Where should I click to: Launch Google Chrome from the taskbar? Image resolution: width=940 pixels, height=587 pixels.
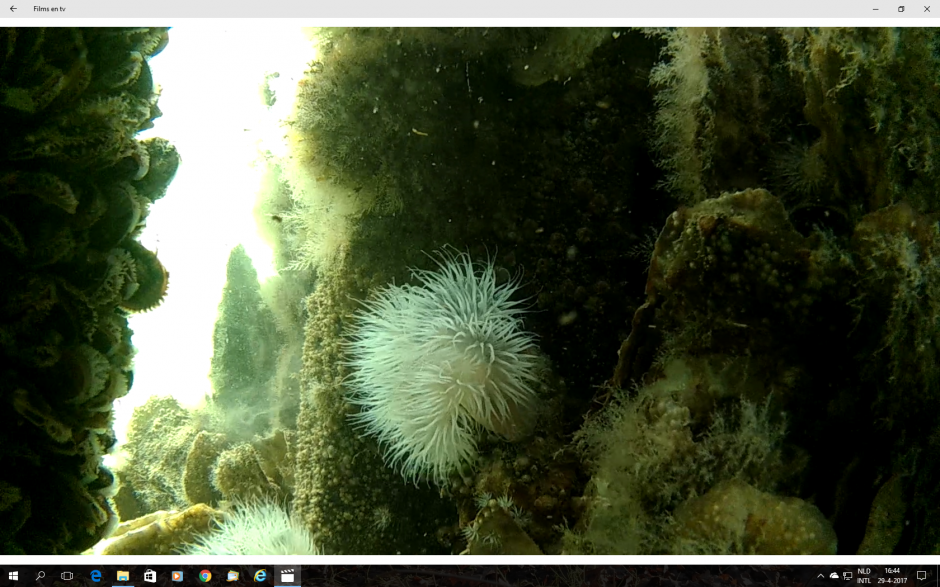(x=205, y=576)
